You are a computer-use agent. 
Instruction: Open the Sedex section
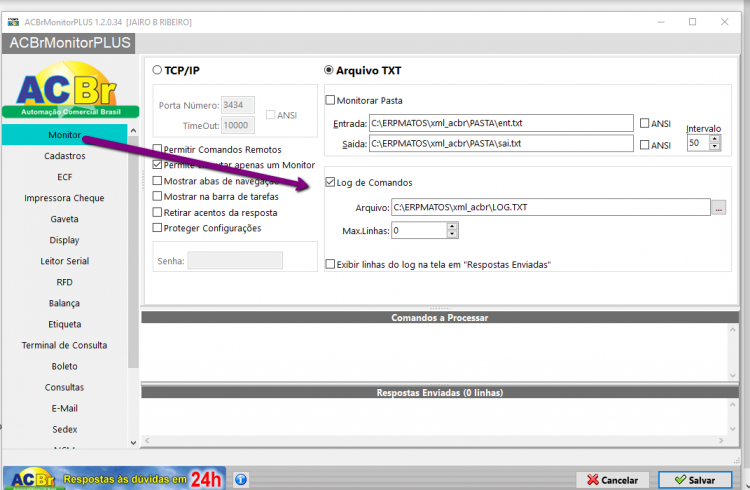65,430
